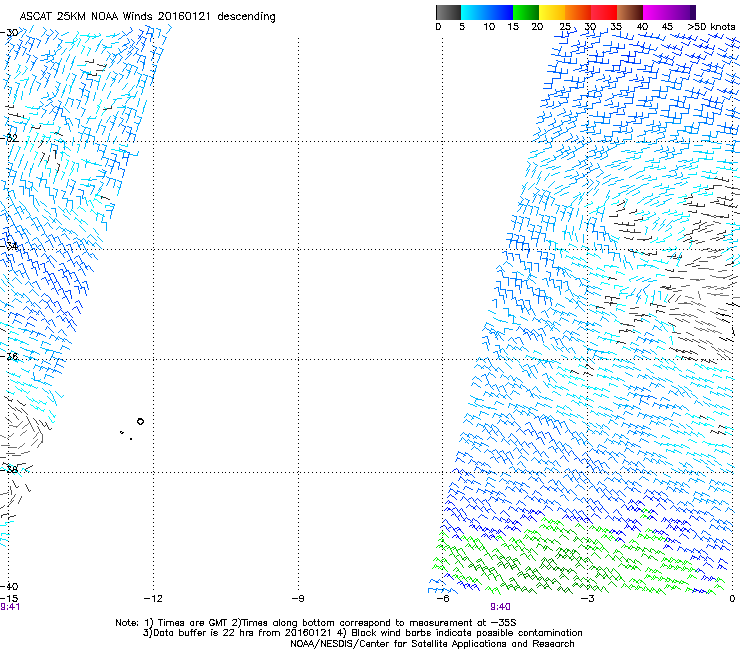Click the 9:40 swath time label
The height and width of the screenshot is (650, 740).
[x=501, y=607]
